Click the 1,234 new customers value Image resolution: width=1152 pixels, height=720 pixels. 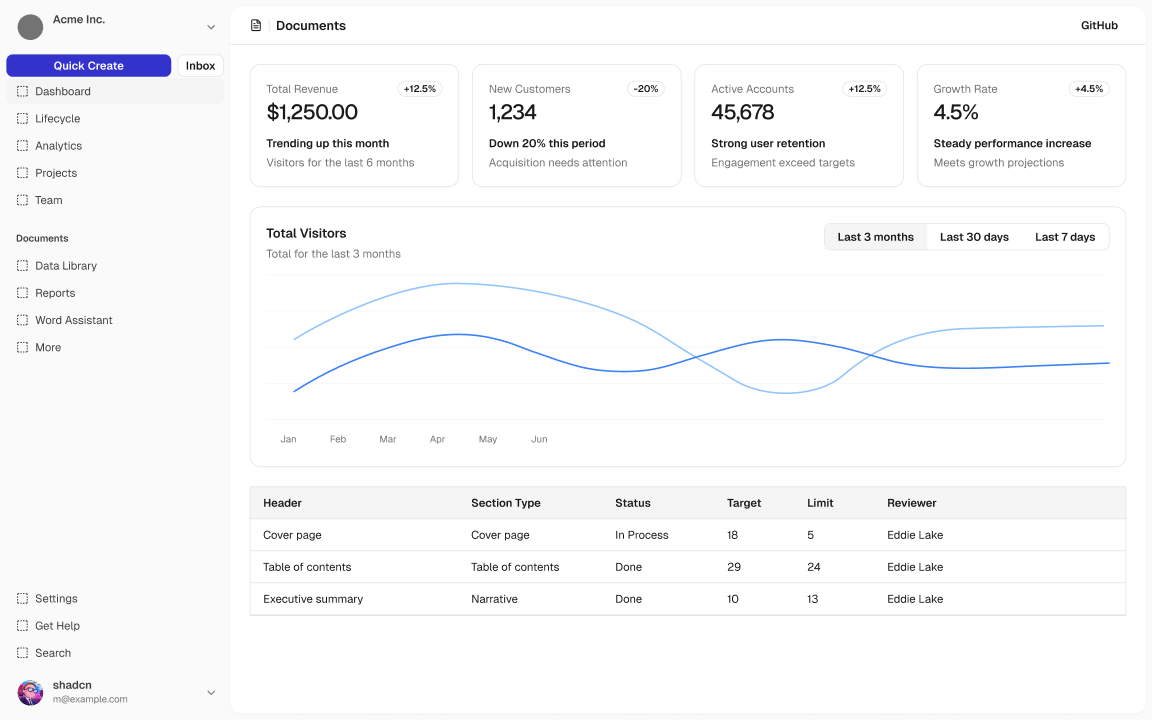coord(513,112)
